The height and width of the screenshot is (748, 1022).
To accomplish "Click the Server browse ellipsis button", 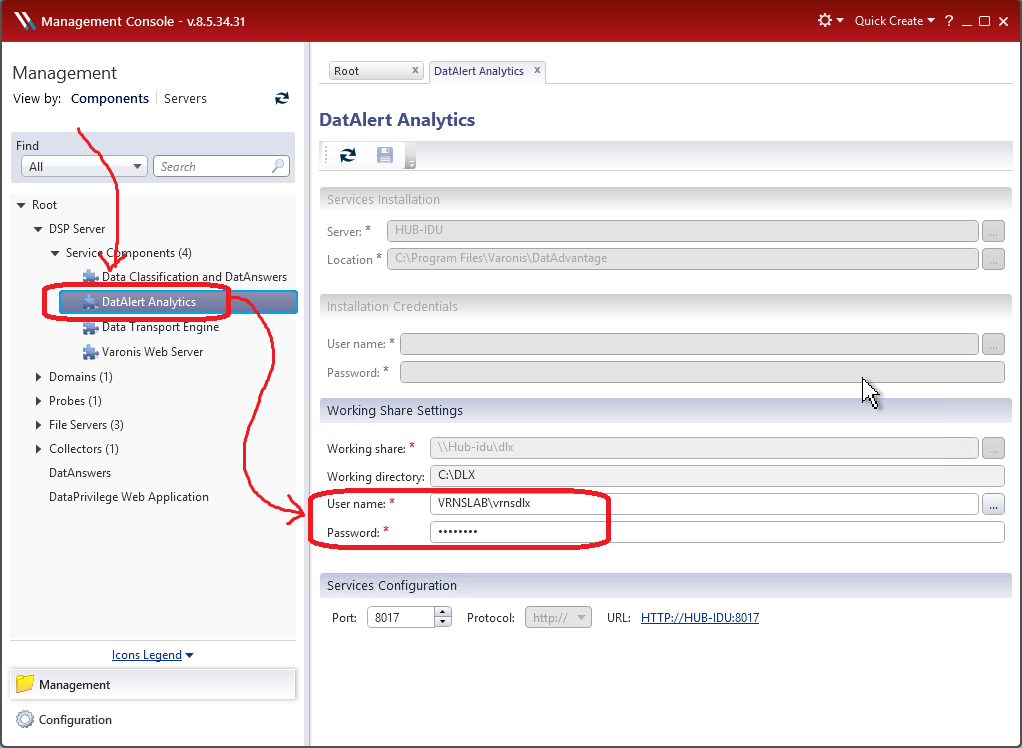I will coord(993,231).
